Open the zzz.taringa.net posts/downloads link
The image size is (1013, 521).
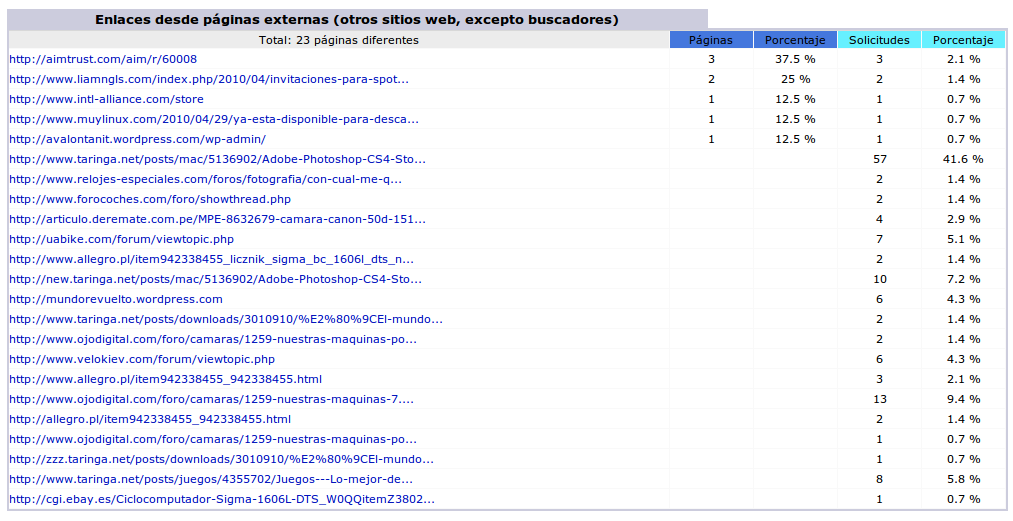coord(221,460)
